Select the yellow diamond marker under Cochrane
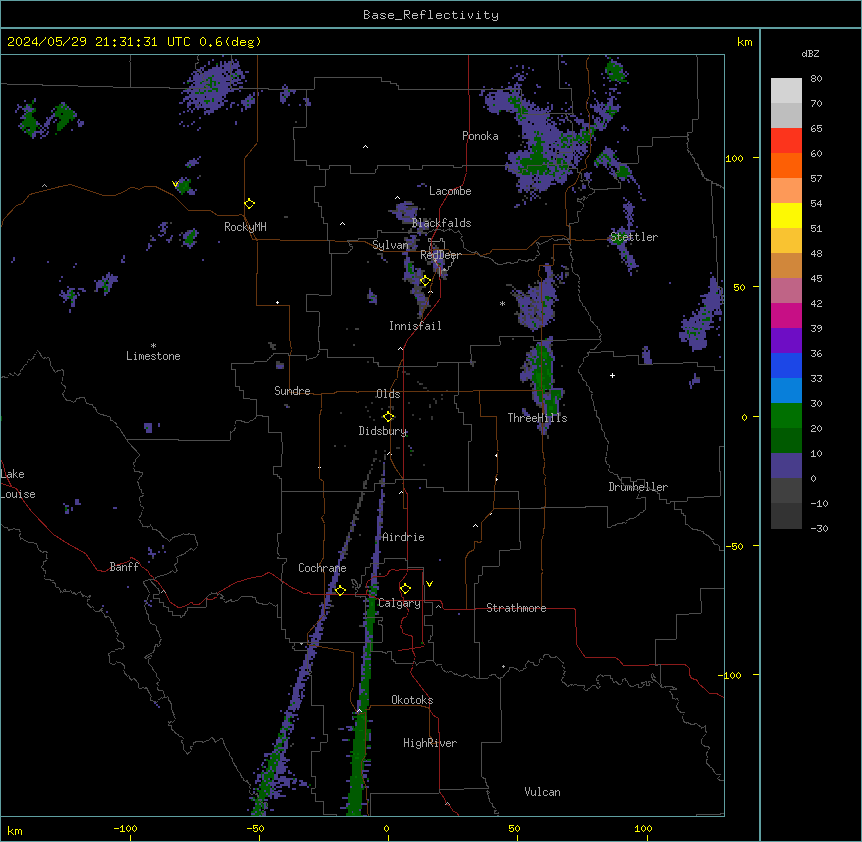Image resolution: width=862 pixels, height=842 pixels. 340,590
